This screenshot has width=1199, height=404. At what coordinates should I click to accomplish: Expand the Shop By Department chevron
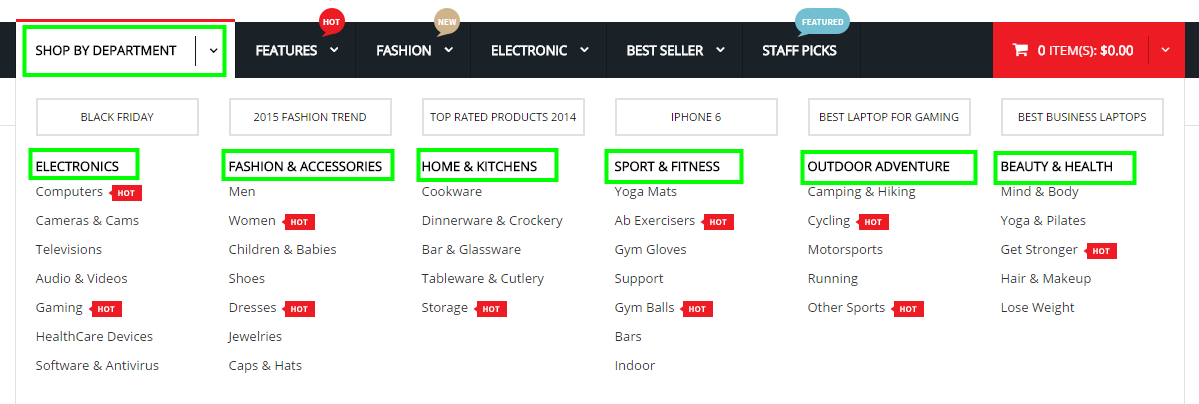pyautogui.click(x=214, y=50)
